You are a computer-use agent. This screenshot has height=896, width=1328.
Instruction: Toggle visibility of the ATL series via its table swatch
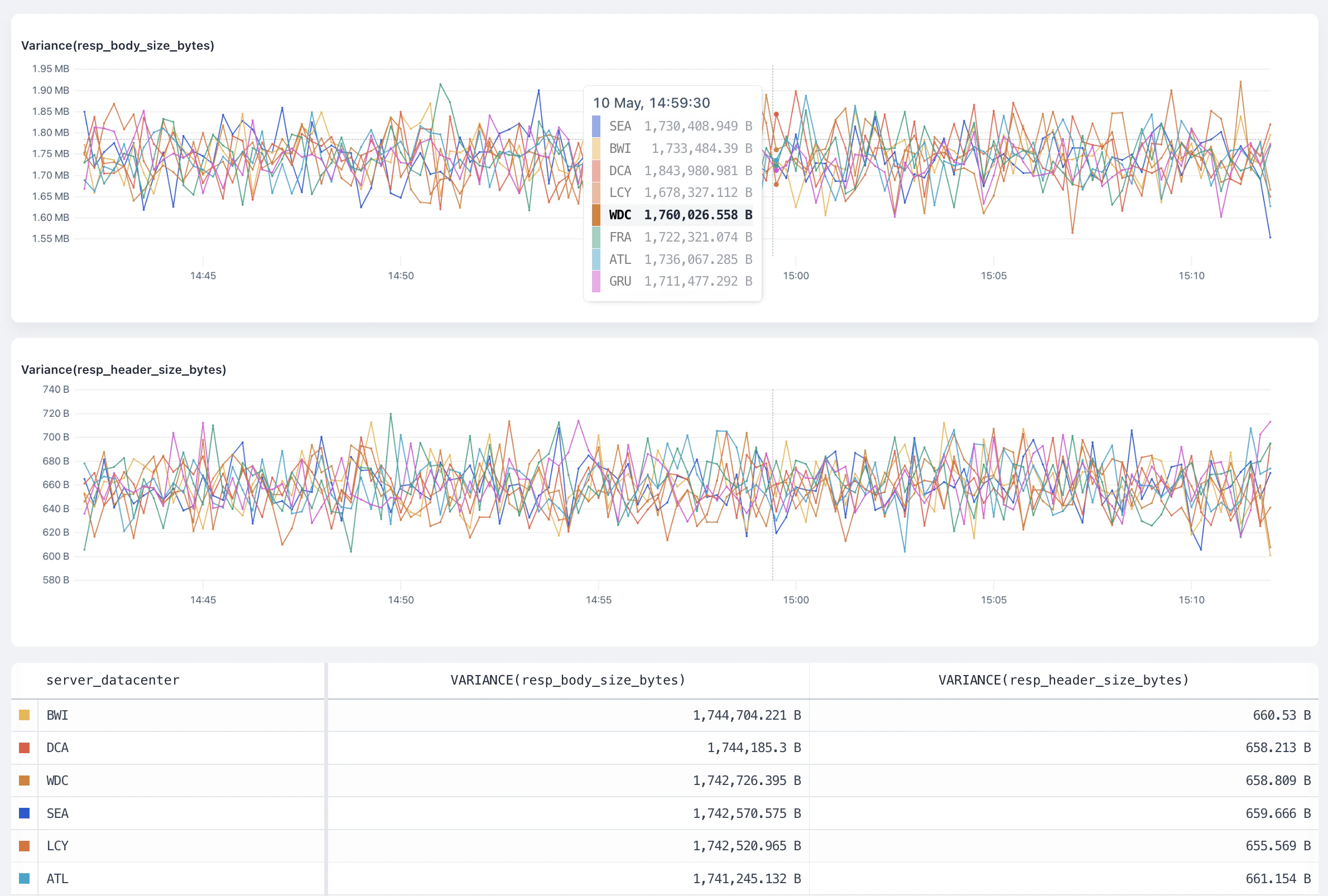(24, 878)
